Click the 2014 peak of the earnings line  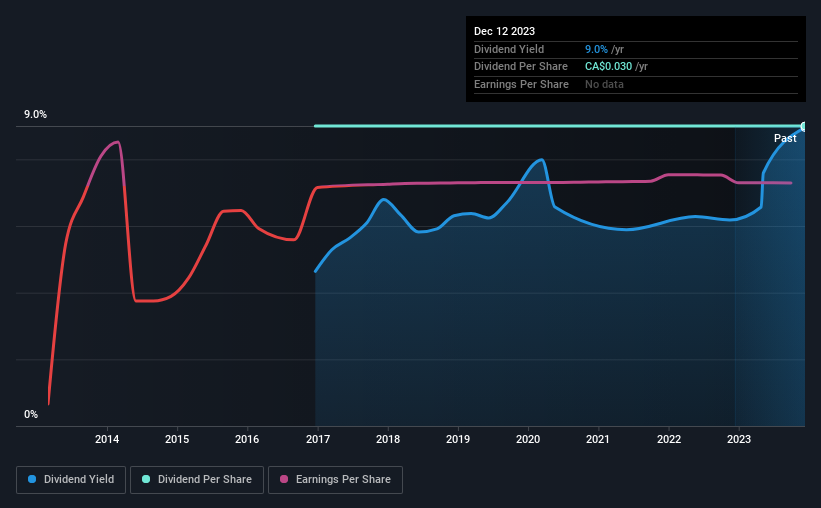(x=117, y=142)
